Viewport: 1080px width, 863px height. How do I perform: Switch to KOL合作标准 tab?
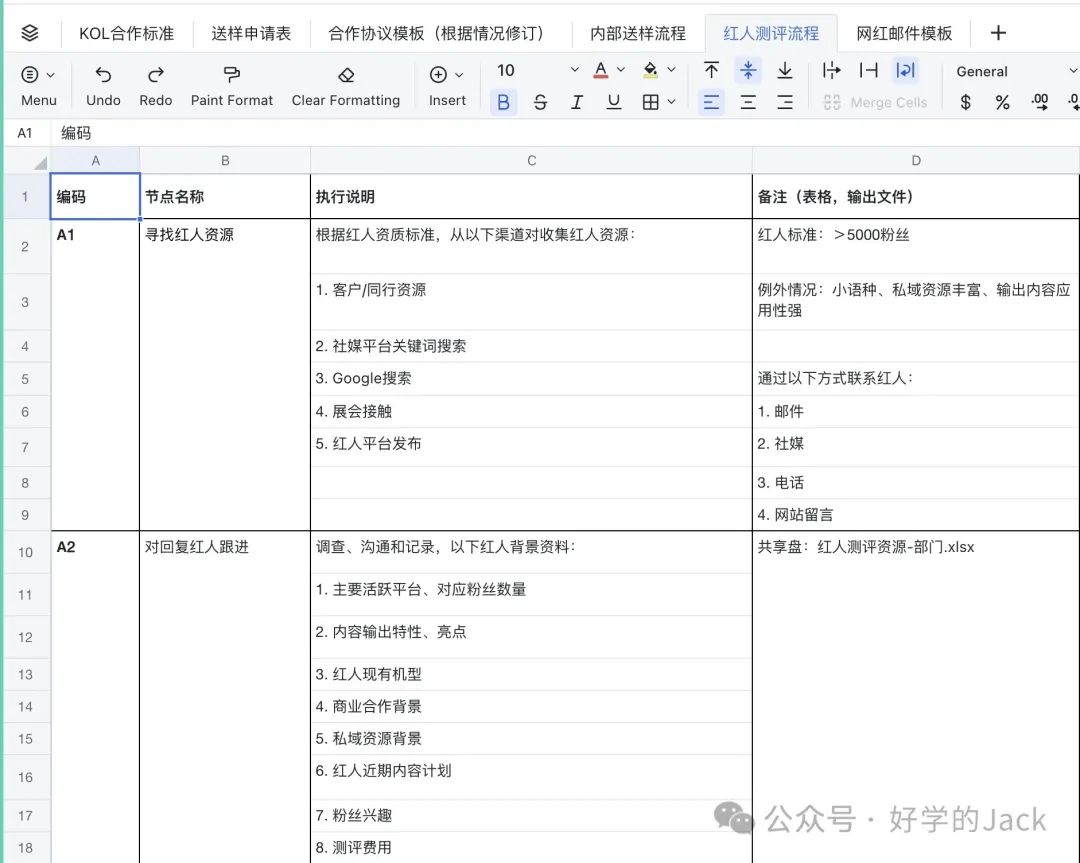point(127,33)
